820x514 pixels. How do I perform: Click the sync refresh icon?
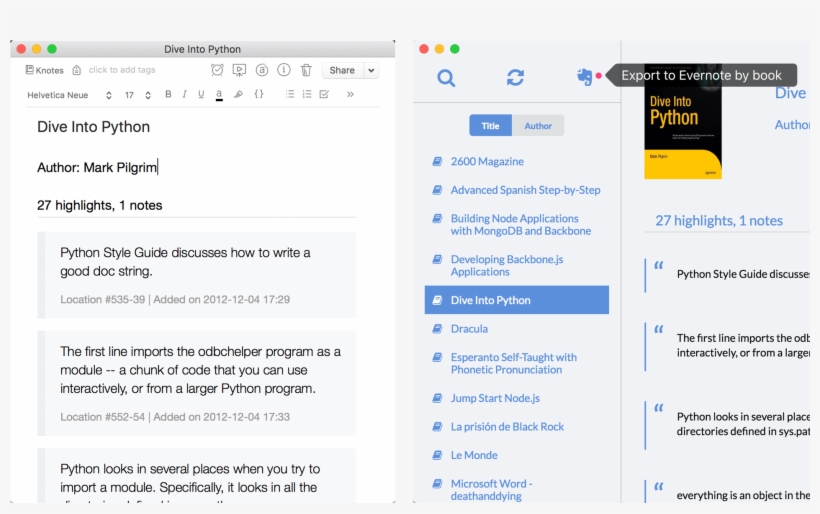coord(515,77)
